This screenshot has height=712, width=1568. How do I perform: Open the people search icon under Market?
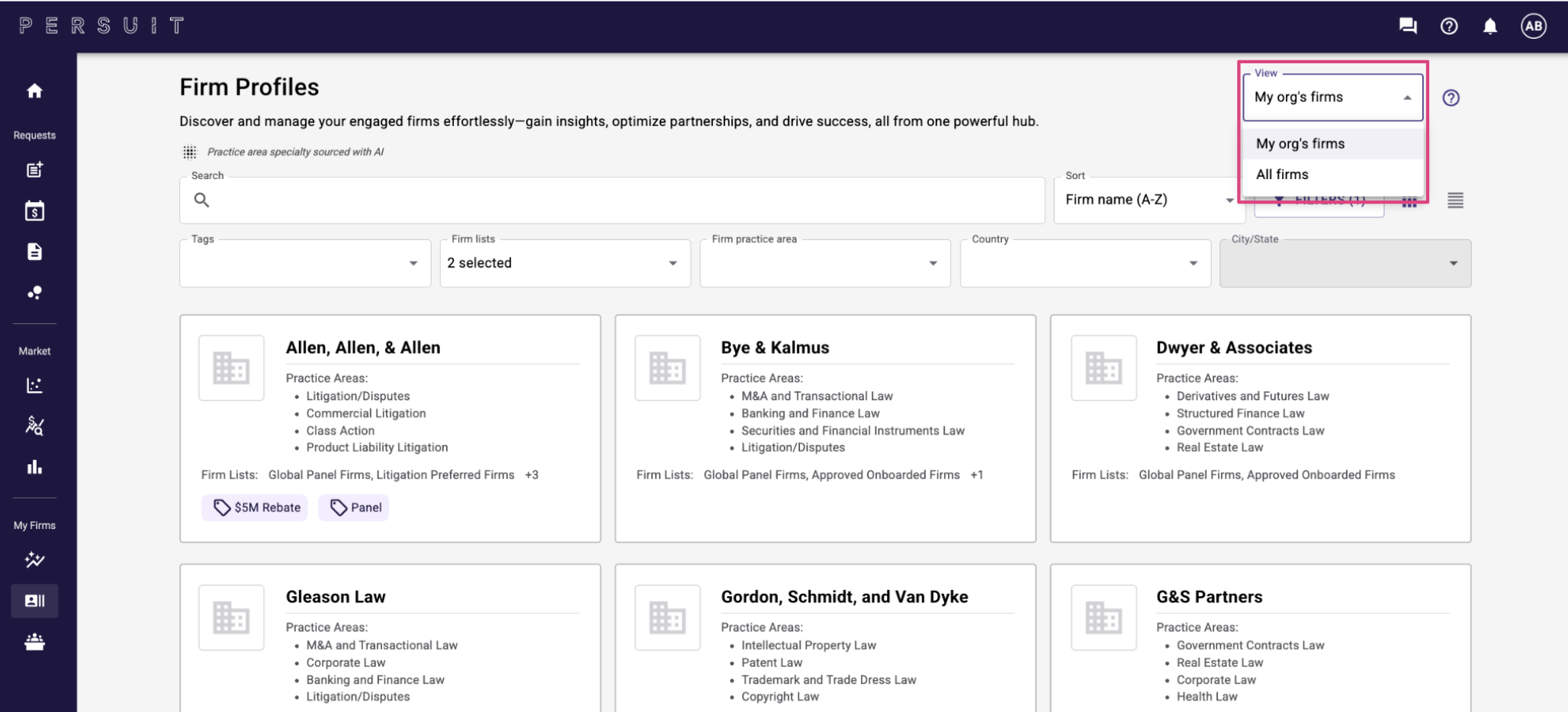coord(34,425)
